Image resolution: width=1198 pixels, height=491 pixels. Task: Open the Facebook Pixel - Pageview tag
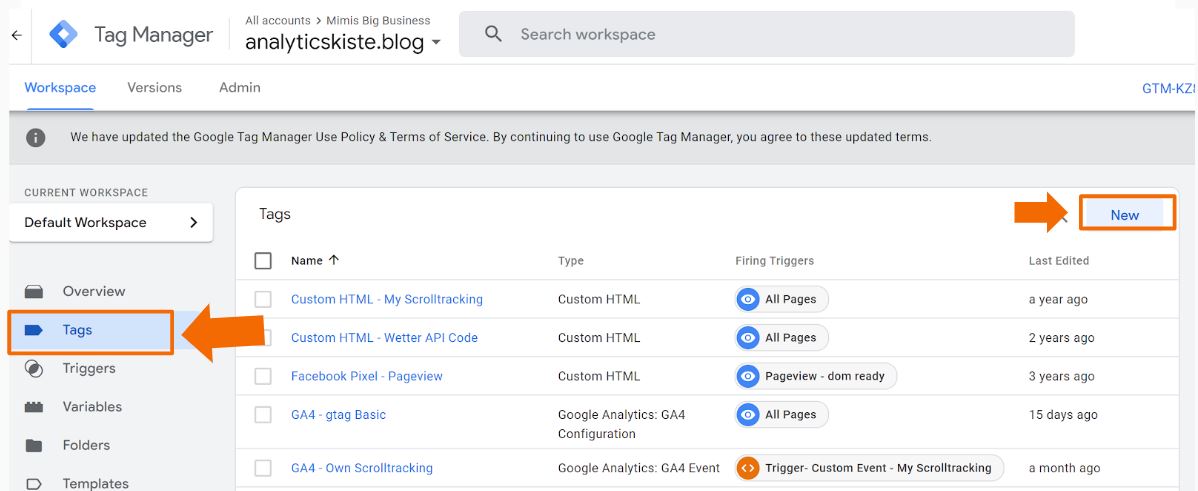[366, 376]
